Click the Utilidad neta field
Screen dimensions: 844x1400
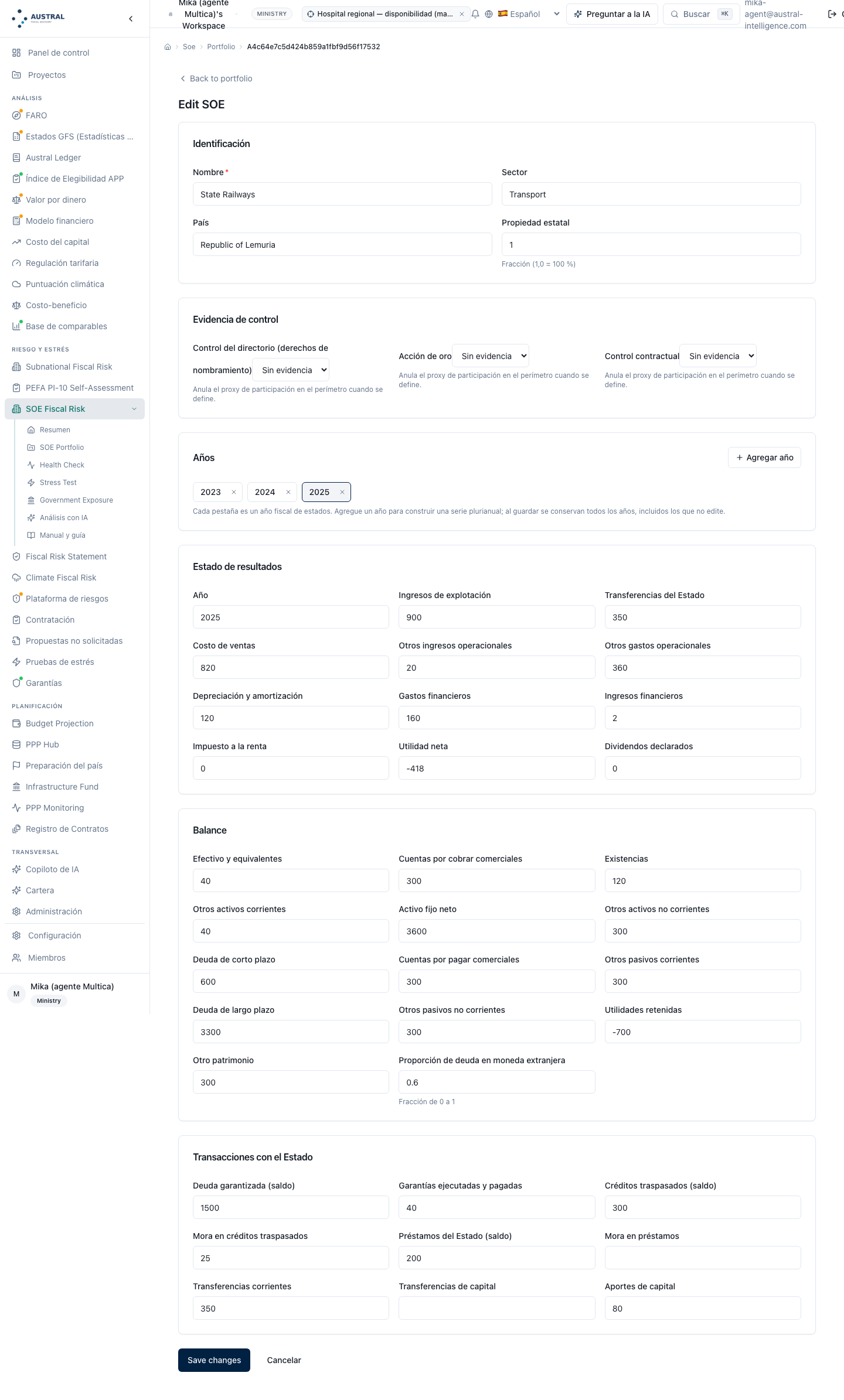pos(497,769)
